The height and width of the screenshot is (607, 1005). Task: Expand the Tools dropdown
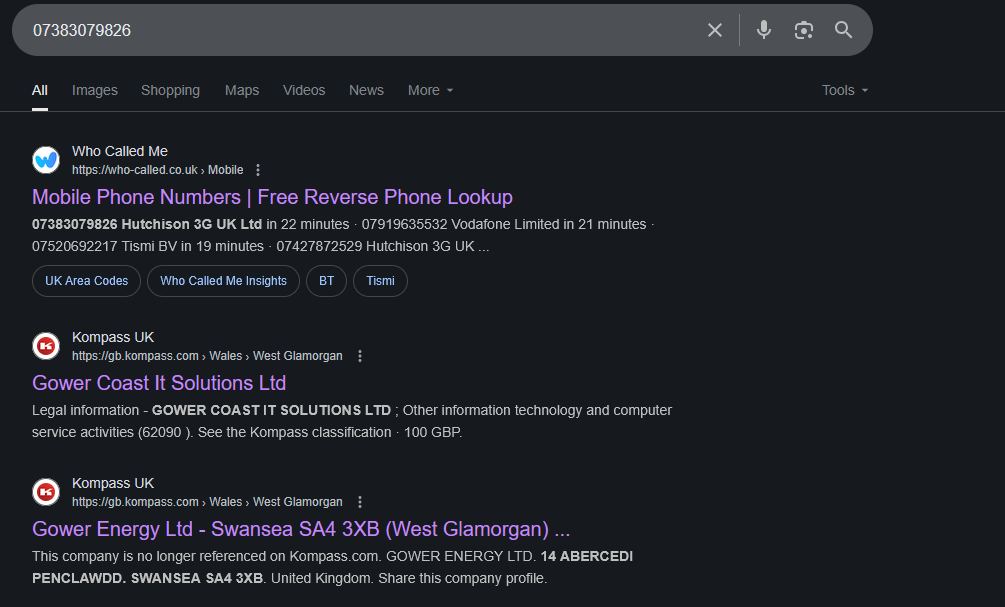(844, 90)
